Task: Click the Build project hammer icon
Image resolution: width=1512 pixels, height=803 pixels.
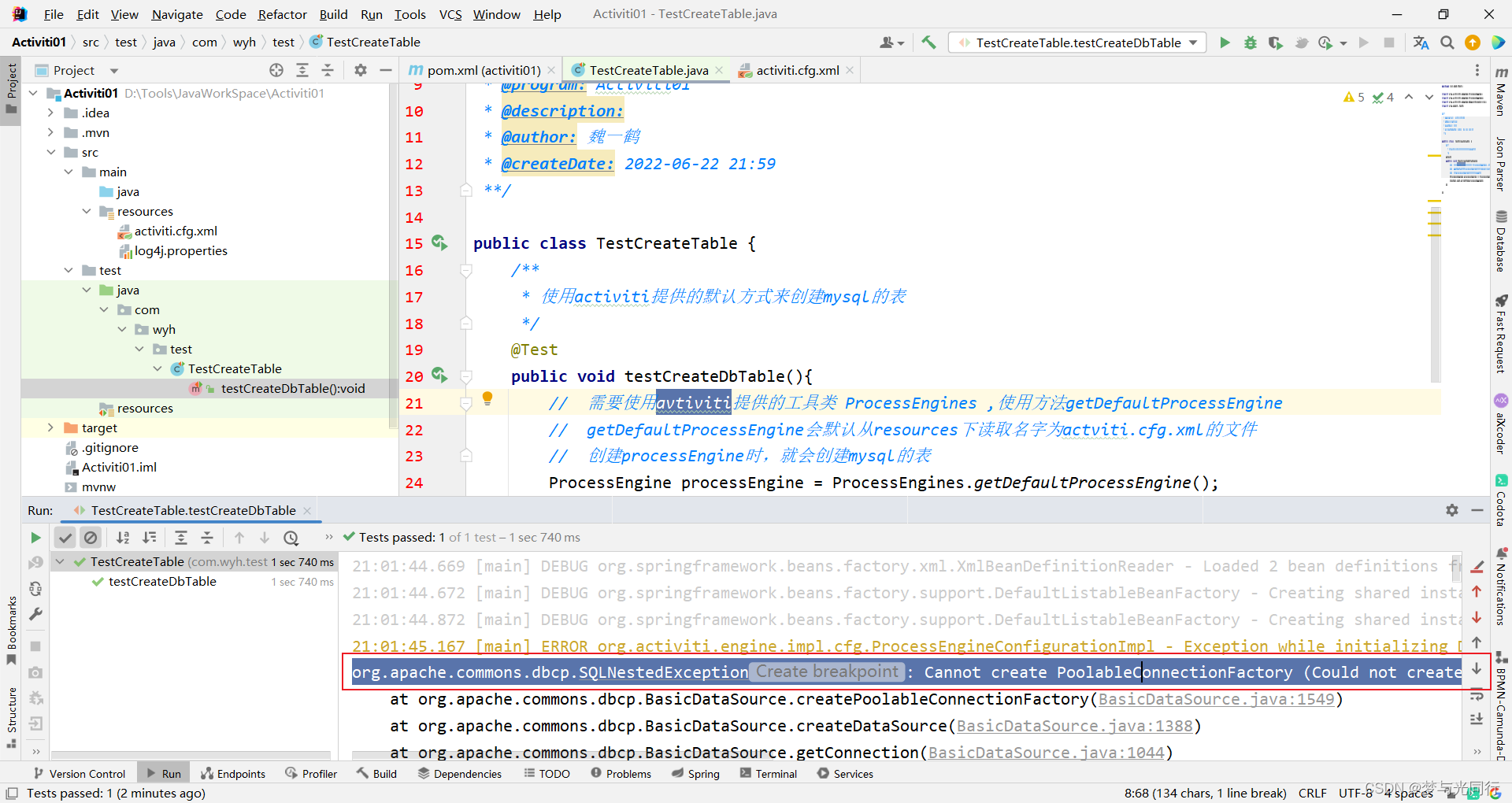Action: tap(929, 43)
